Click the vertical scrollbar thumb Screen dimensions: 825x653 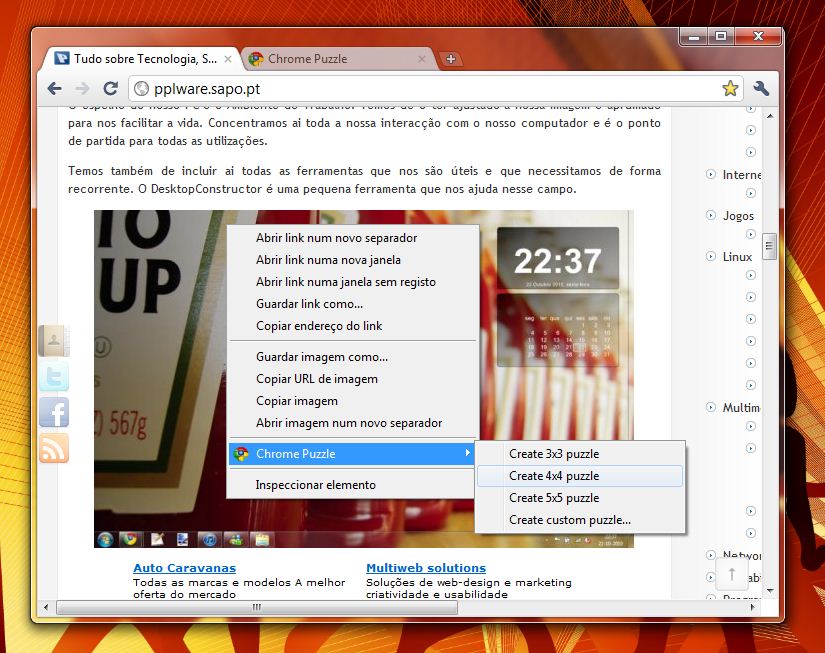[769, 246]
